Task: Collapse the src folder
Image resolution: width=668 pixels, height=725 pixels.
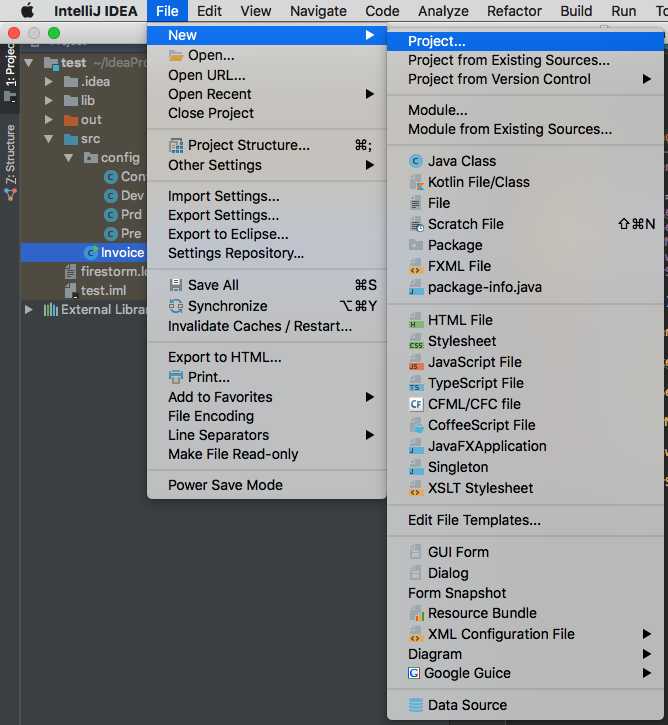Action: [x=49, y=139]
